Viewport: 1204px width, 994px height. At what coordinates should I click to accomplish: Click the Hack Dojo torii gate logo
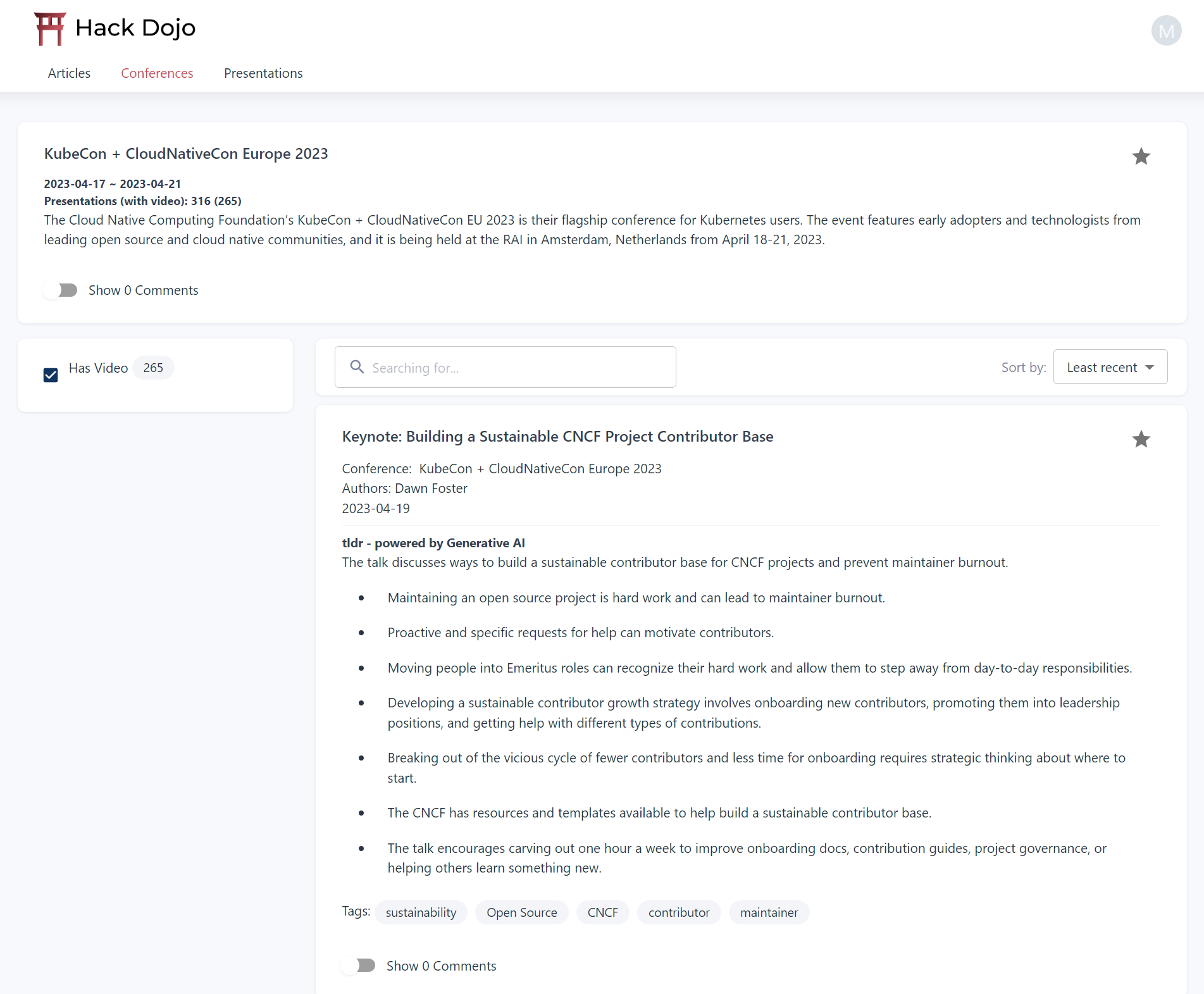click(50, 29)
